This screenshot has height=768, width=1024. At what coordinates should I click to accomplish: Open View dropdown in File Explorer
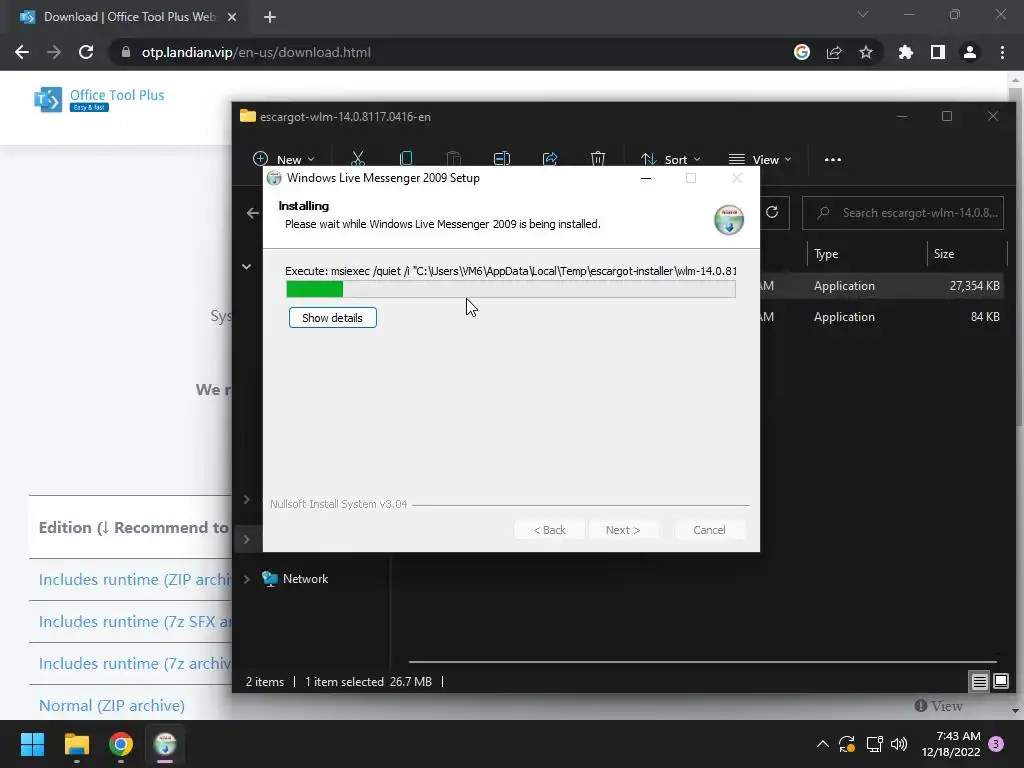coord(760,159)
